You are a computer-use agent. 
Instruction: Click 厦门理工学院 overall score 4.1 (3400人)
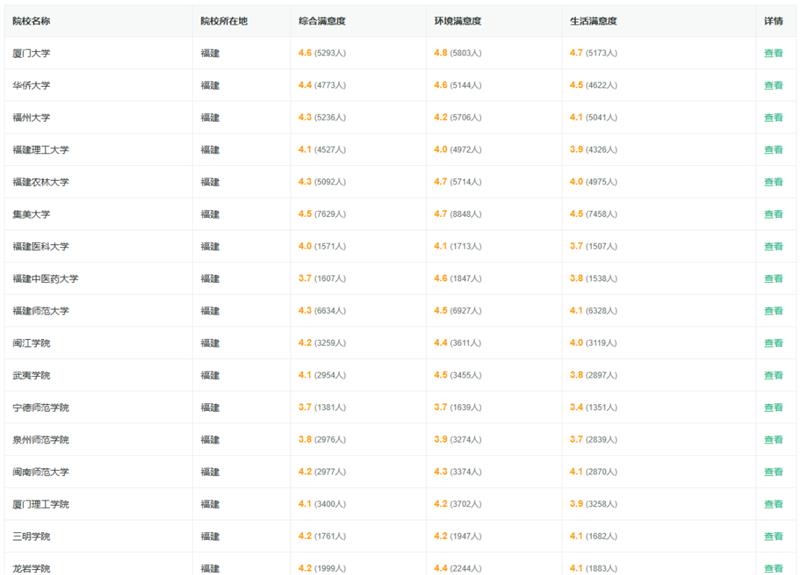tap(322, 504)
